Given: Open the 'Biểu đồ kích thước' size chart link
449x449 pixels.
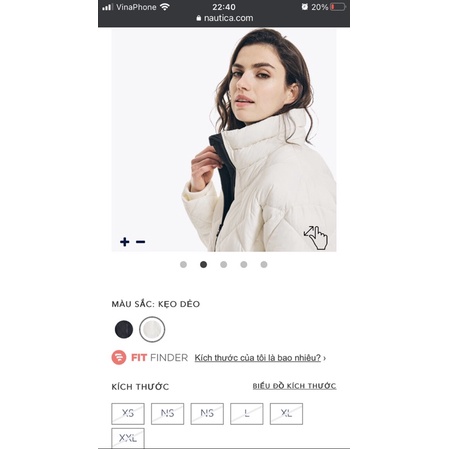Looking at the screenshot, I should coord(294,386).
